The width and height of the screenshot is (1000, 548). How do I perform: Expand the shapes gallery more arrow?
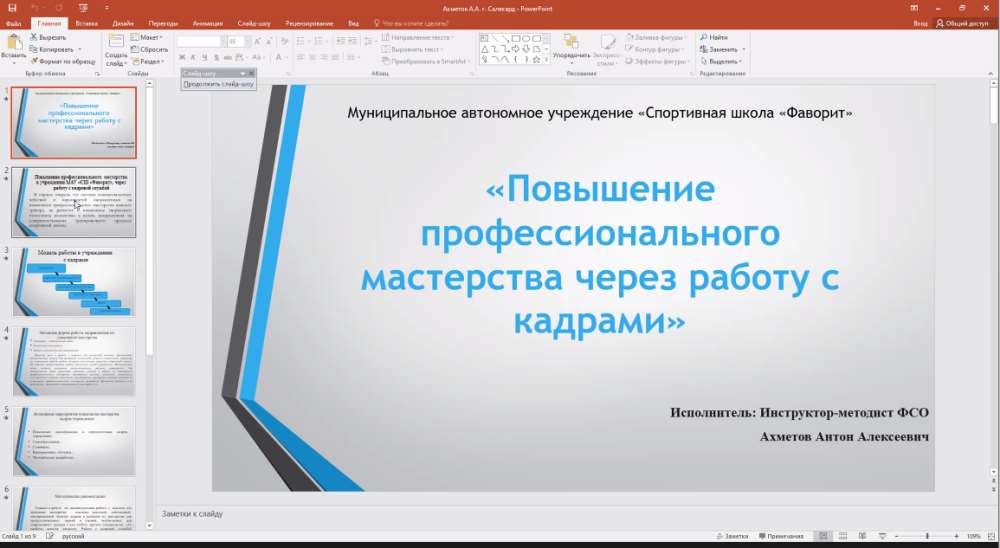coord(546,59)
